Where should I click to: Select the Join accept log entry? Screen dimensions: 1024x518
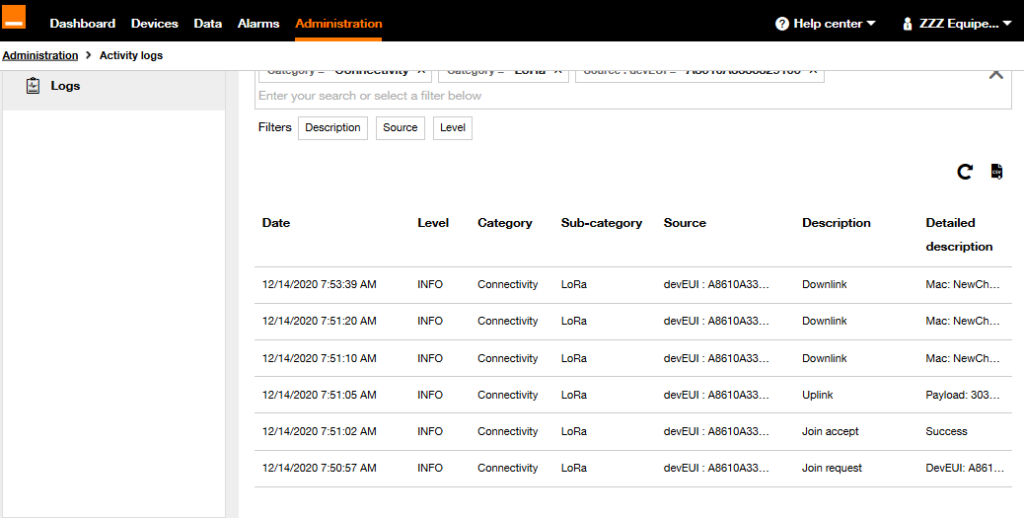(632, 431)
